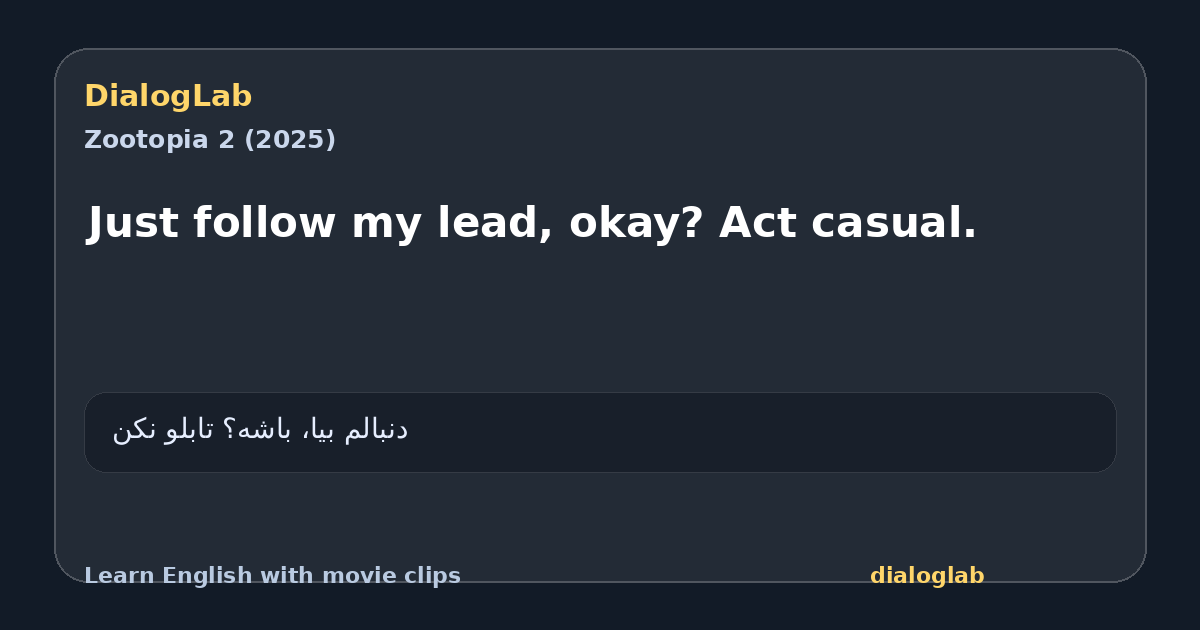Select the year (2025) beside the movie title
Screen dimensions: 1200x630
(290, 140)
